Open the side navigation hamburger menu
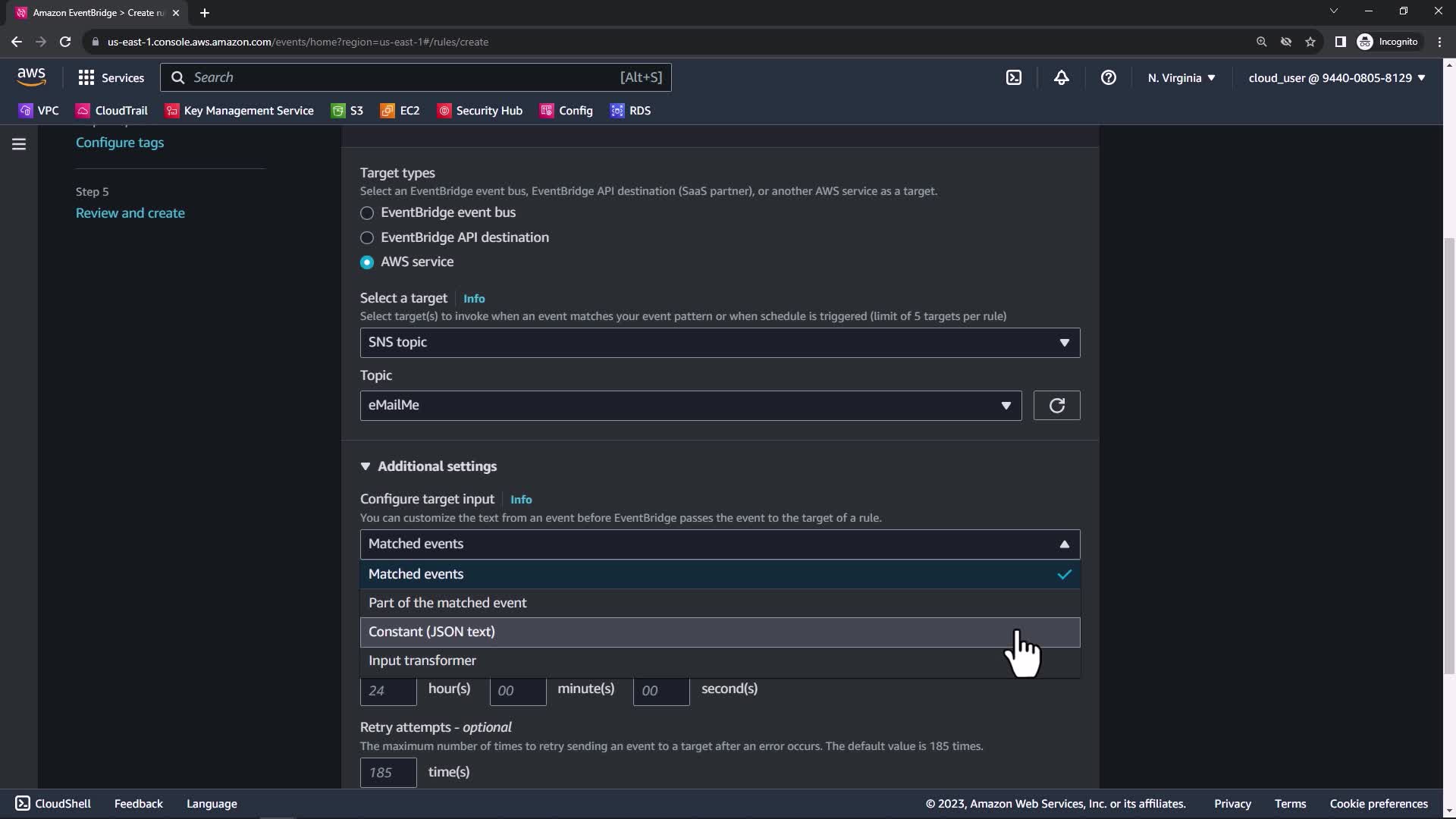Image resolution: width=1456 pixels, height=819 pixels. point(19,144)
